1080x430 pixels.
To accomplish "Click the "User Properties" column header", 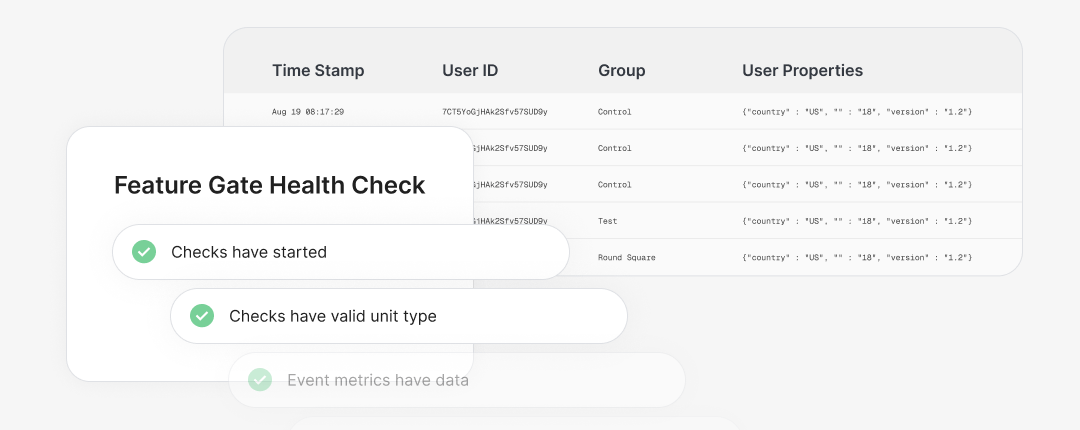I will coord(802,70).
